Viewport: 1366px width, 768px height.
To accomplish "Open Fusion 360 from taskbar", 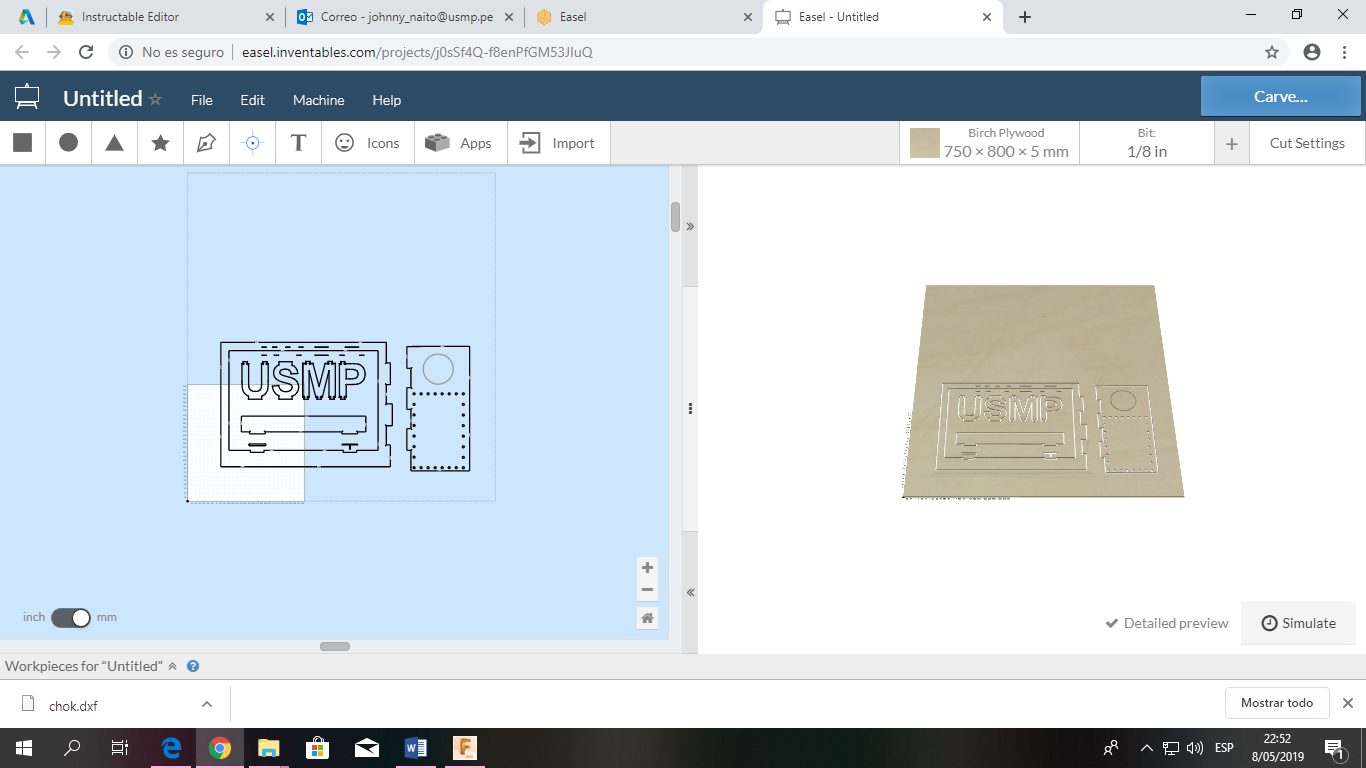I will [x=464, y=748].
